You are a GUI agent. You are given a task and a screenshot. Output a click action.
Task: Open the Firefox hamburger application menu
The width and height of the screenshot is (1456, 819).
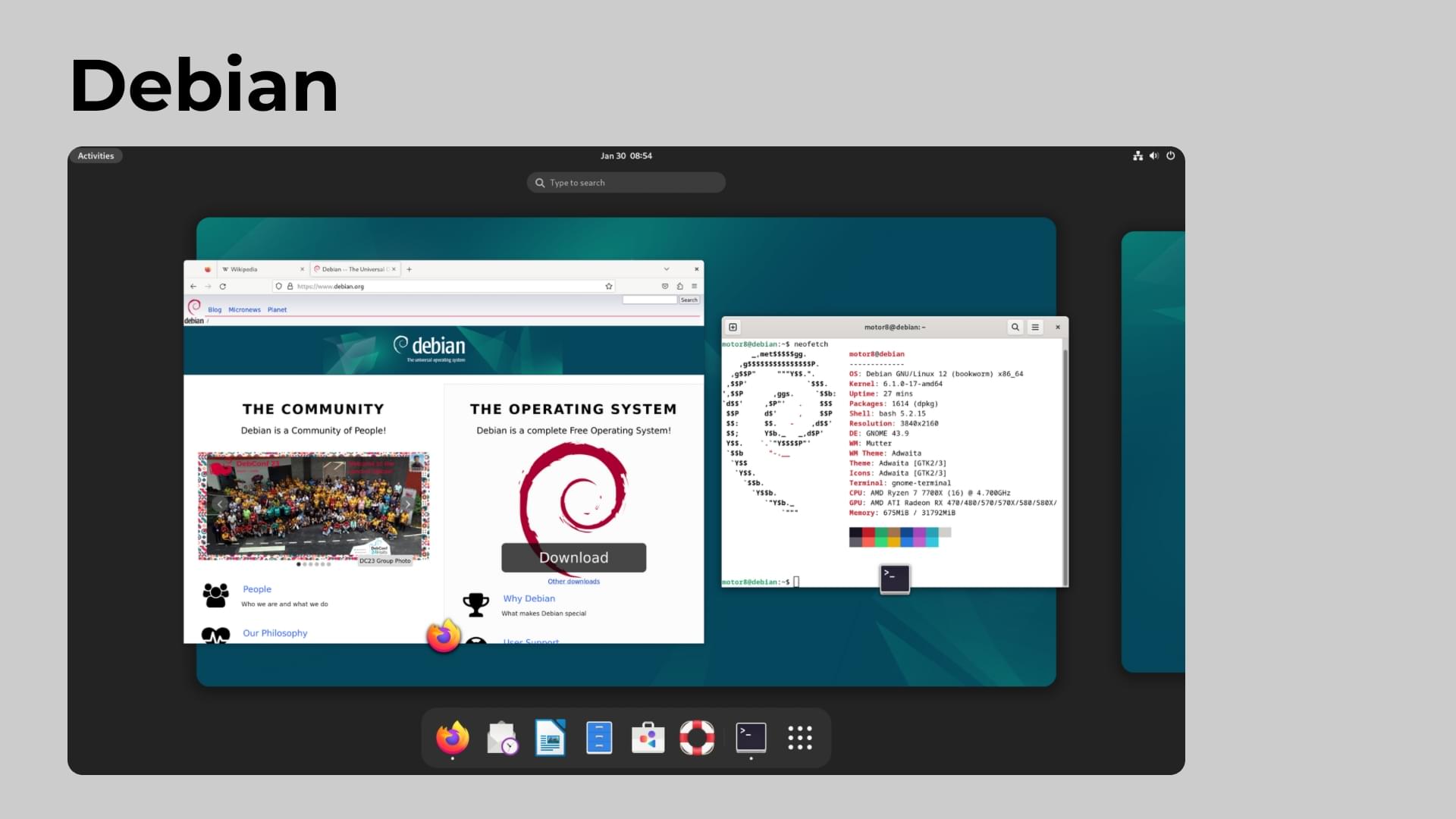pos(694,287)
